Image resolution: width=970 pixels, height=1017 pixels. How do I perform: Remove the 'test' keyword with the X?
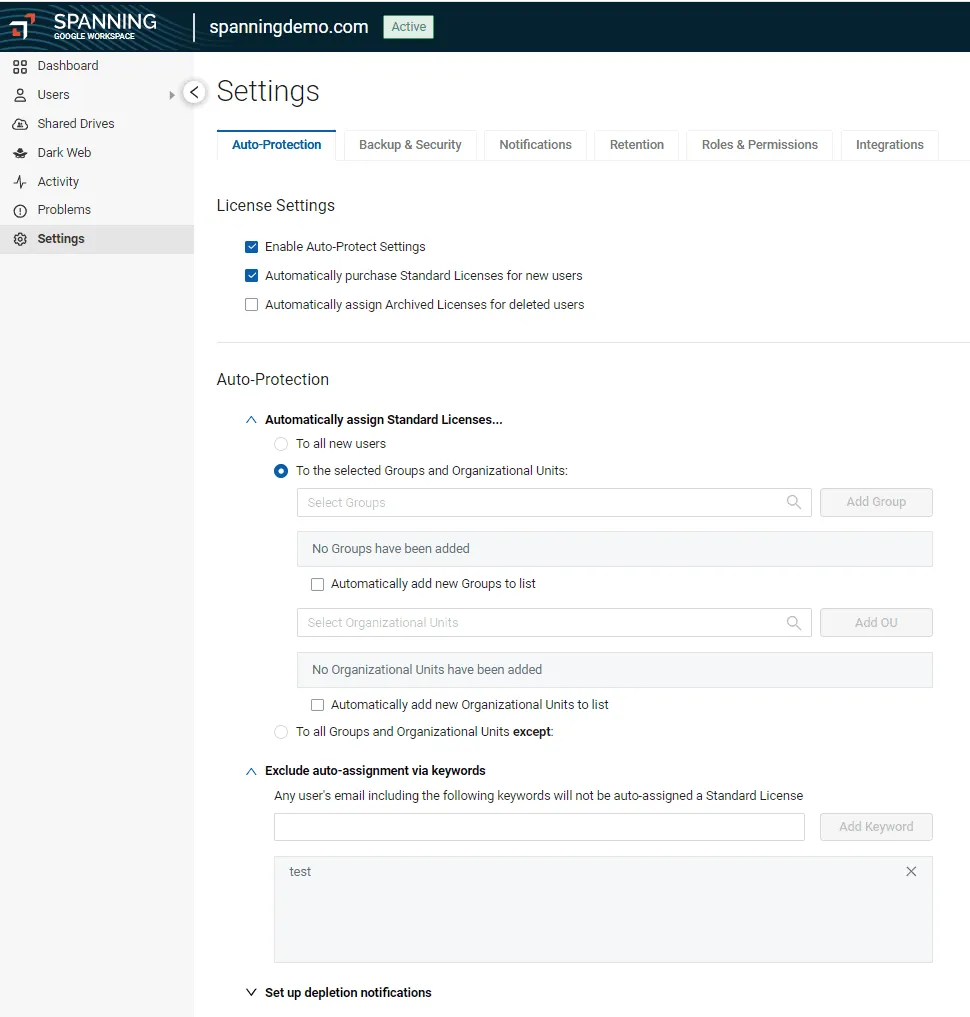(911, 871)
